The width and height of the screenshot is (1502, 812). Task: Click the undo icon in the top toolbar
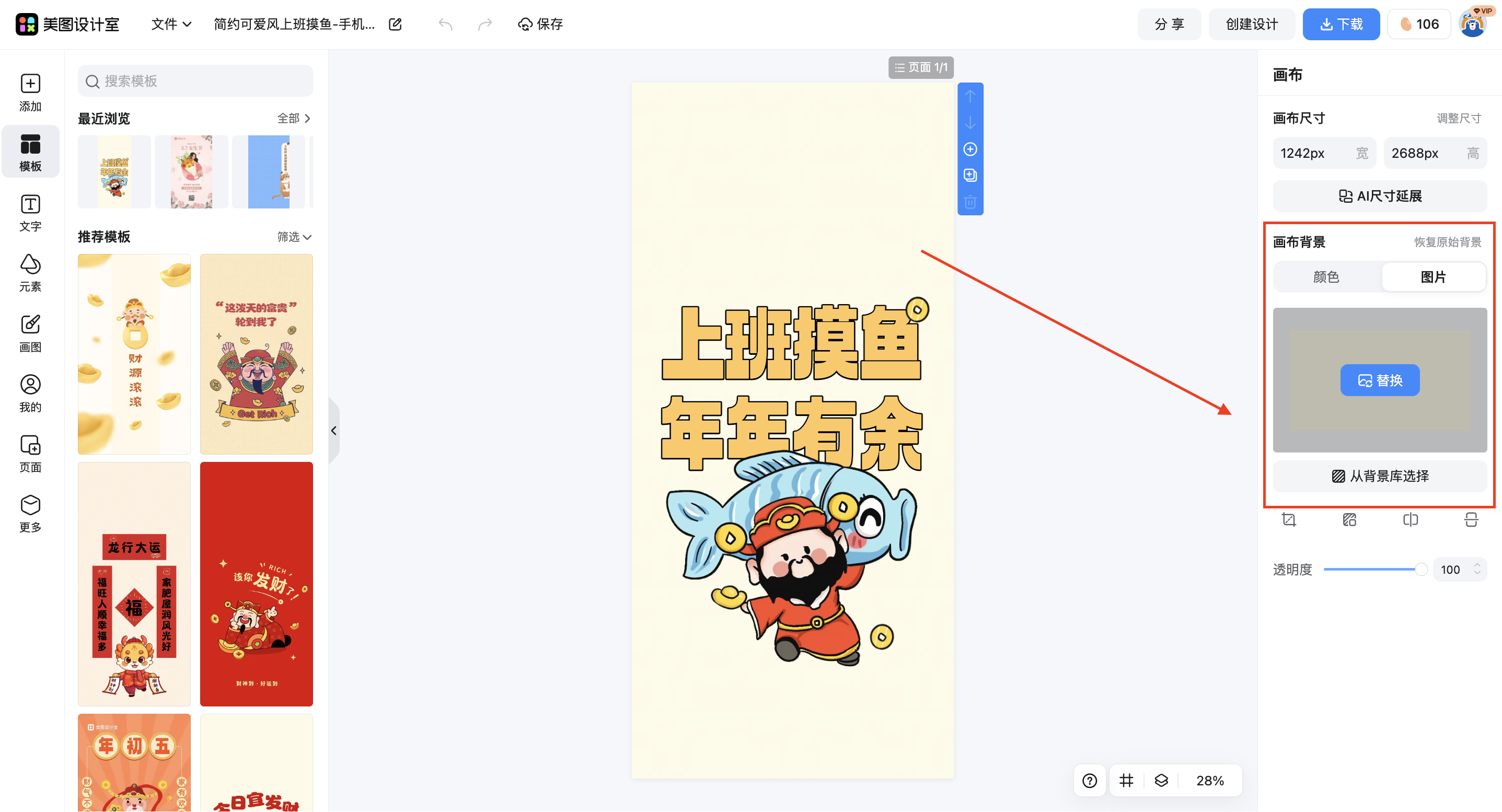click(x=445, y=24)
